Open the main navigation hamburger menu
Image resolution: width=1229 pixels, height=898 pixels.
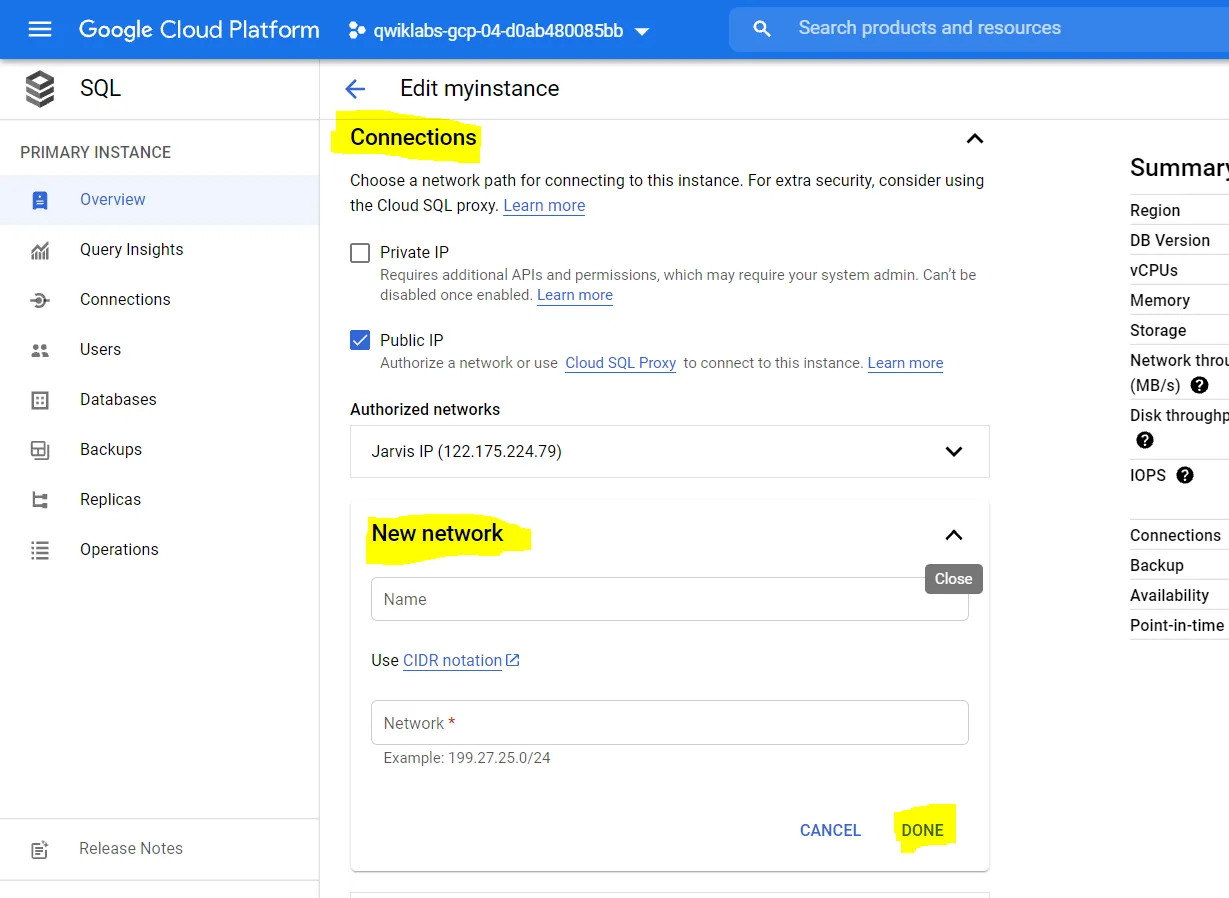tap(40, 30)
